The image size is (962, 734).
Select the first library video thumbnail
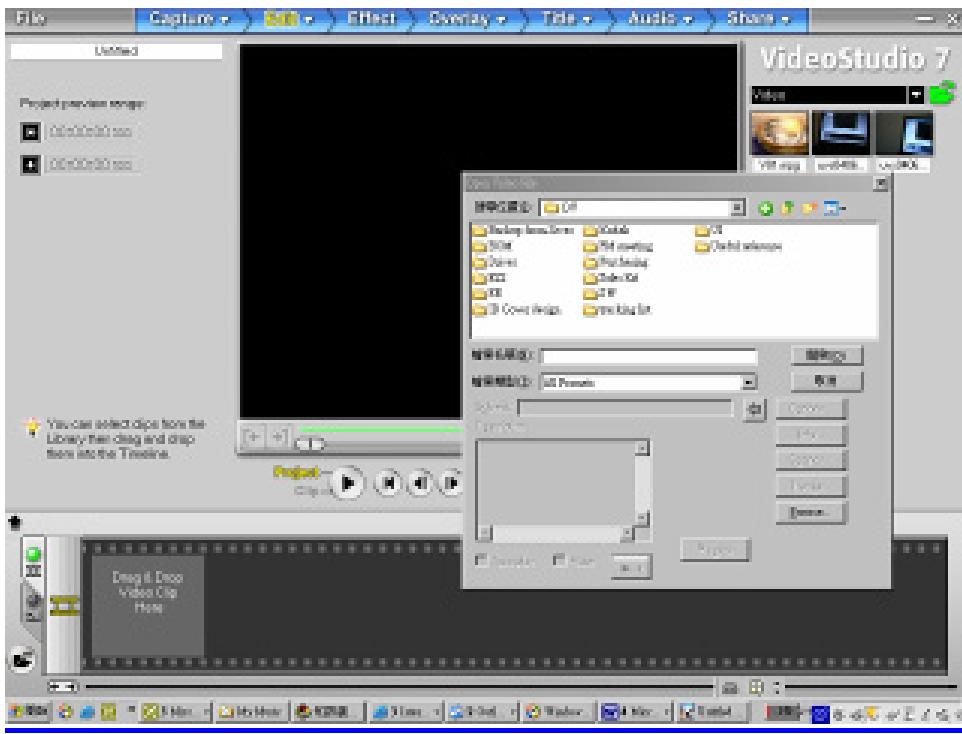click(x=779, y=134)
